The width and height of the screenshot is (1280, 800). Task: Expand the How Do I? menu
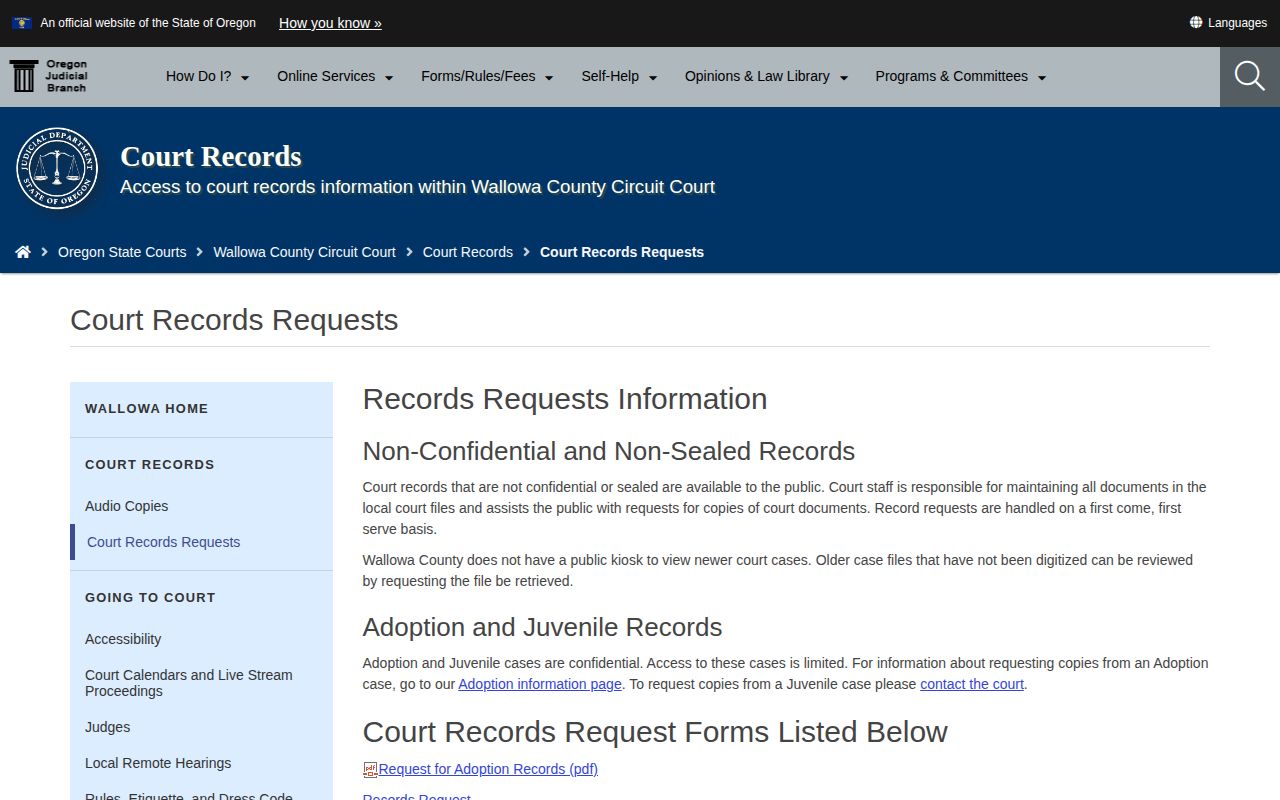coord(207,76)
